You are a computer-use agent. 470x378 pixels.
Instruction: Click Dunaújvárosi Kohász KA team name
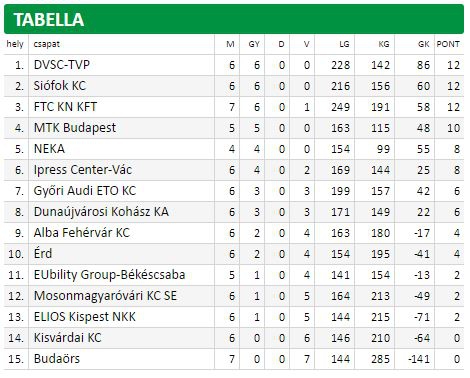click(x=101, y=212)
